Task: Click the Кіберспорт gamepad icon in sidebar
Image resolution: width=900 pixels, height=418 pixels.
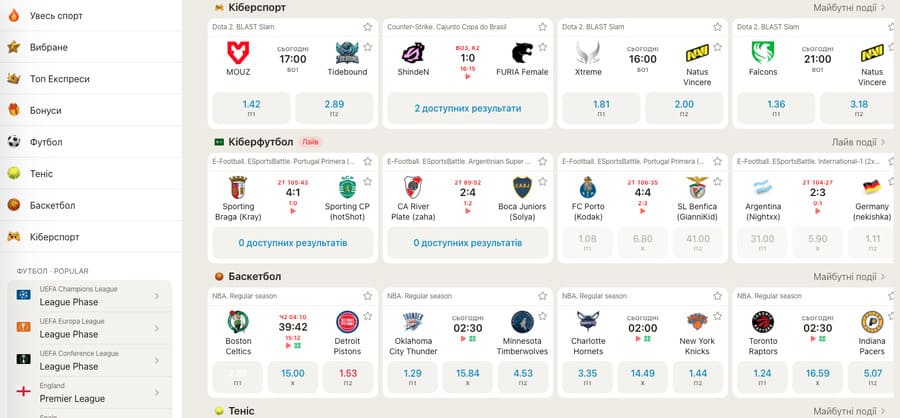Action: click(x=14, y=237)
